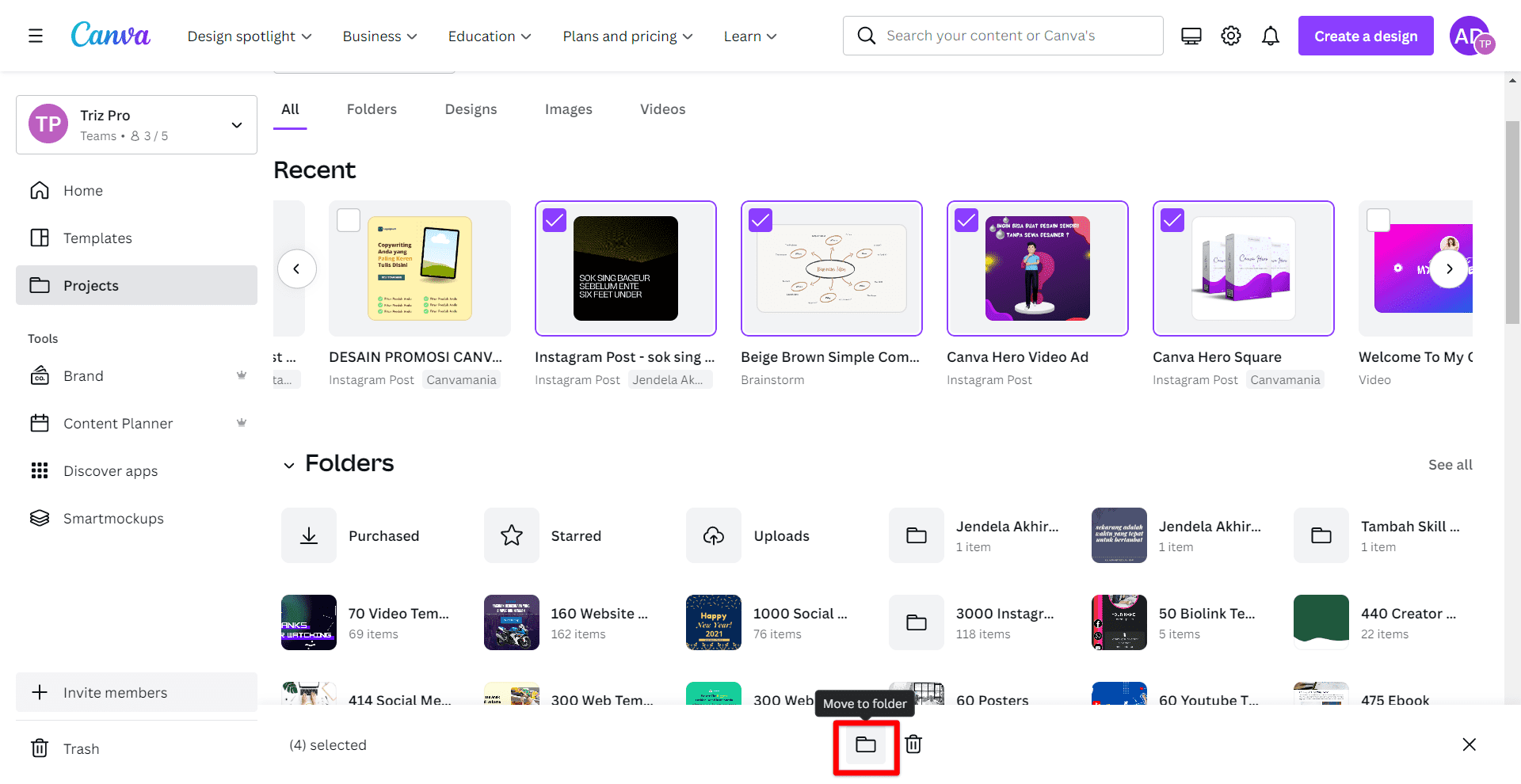Collapse the Folders section chevron
The width and height of the screenshot is (1521, 784).
click(x=289, y=465)
